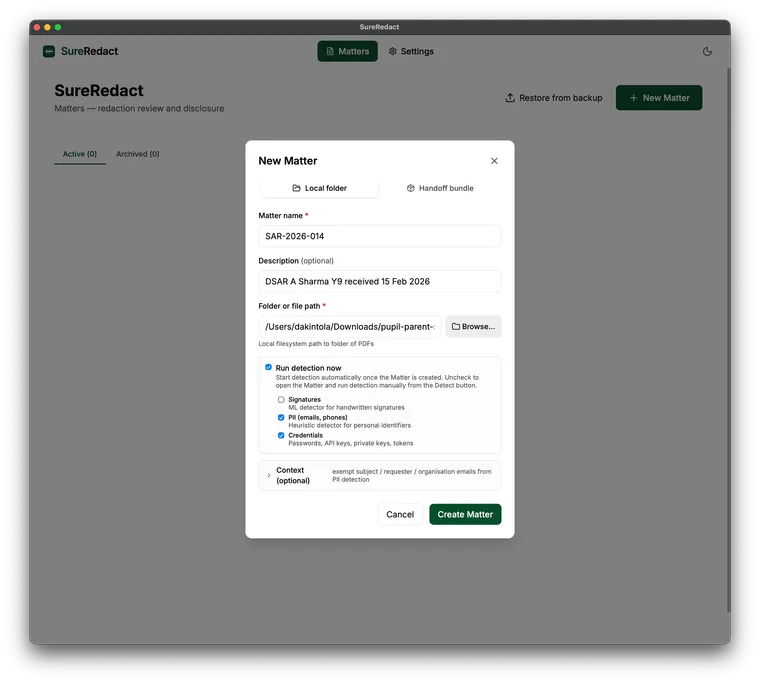Screen dimensions: 760x683
Task: Click the 'Local filesystem path to folder of PDFs' hint
Action: click(x=316, y=344)
